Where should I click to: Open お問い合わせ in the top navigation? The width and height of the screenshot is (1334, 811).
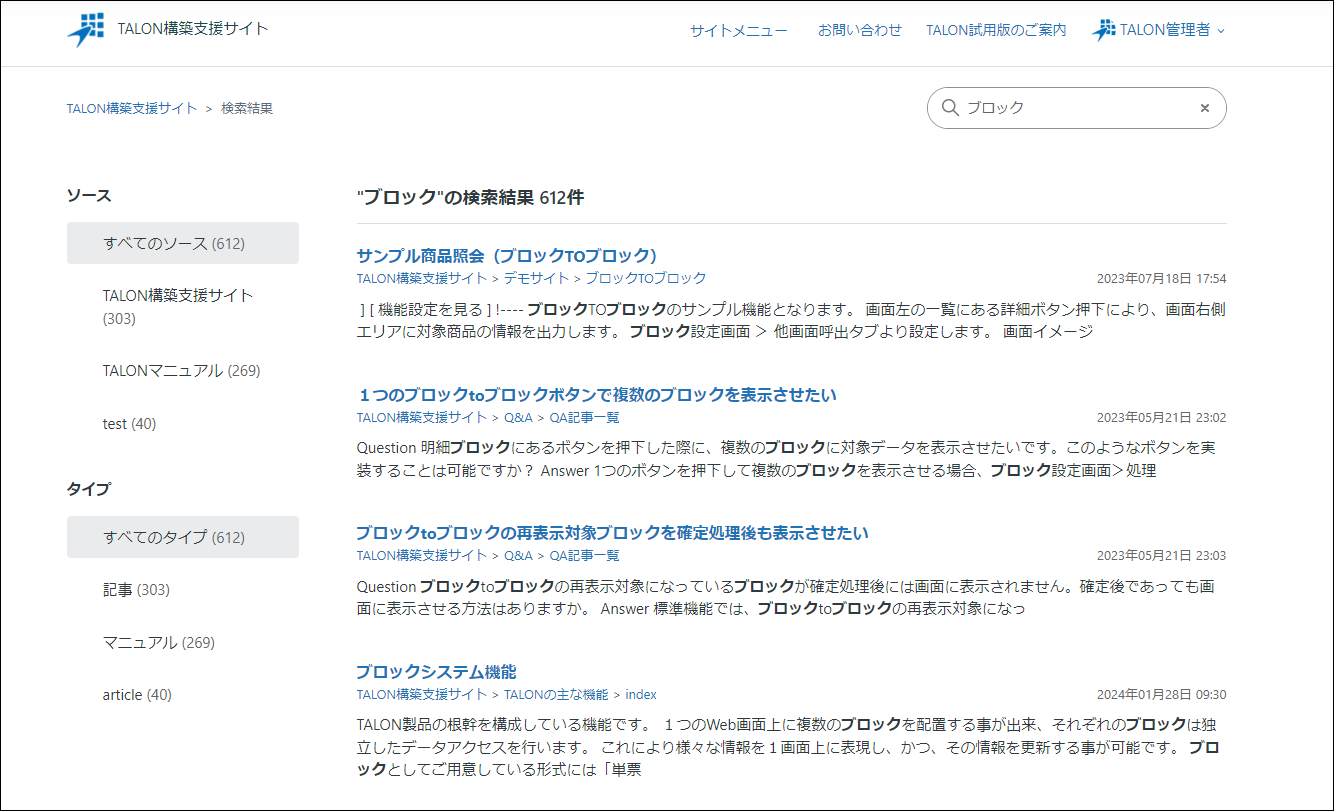[x=859, y=30]
